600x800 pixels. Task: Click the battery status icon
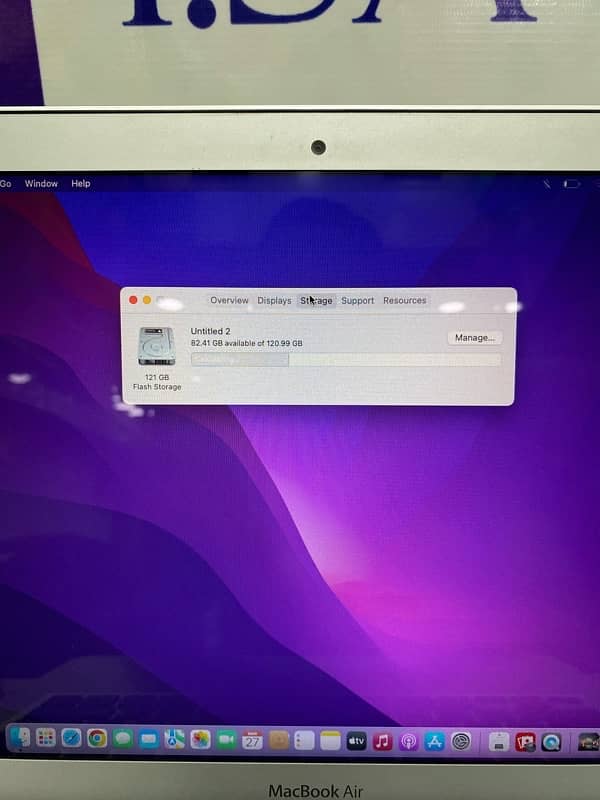point(571,184)
